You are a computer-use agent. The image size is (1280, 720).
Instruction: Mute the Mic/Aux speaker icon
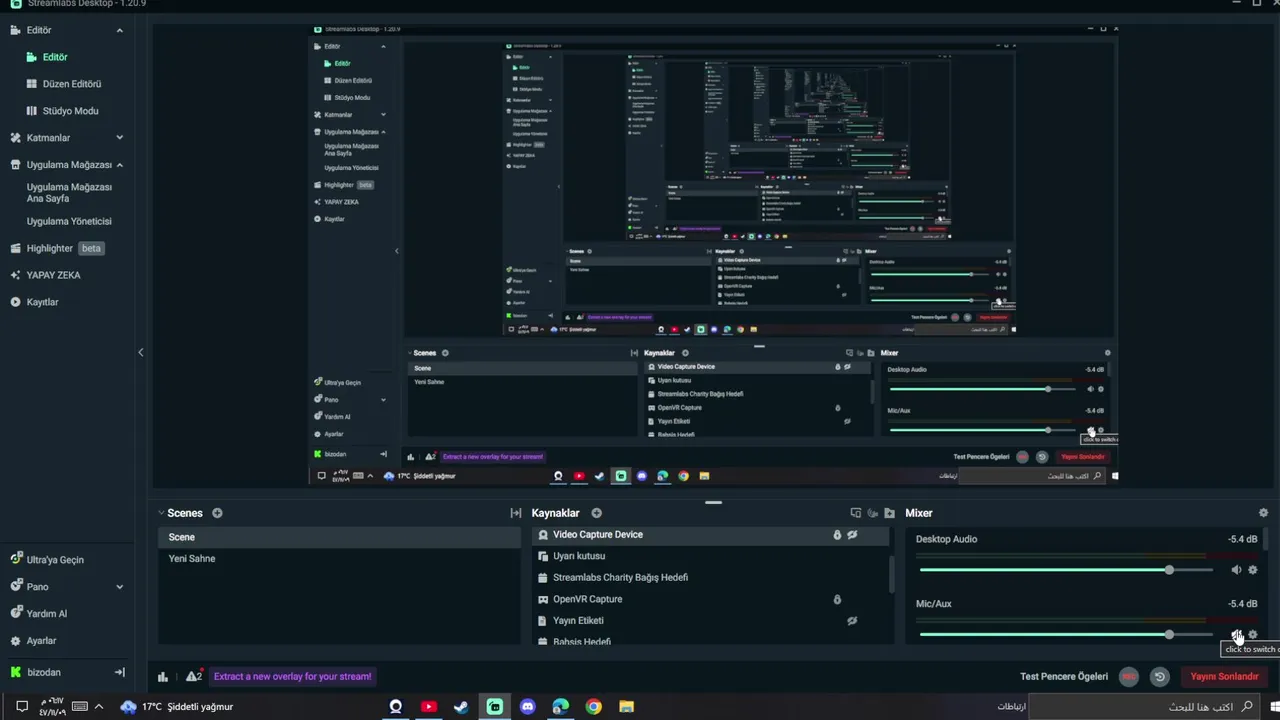[x=1236, y=635]
